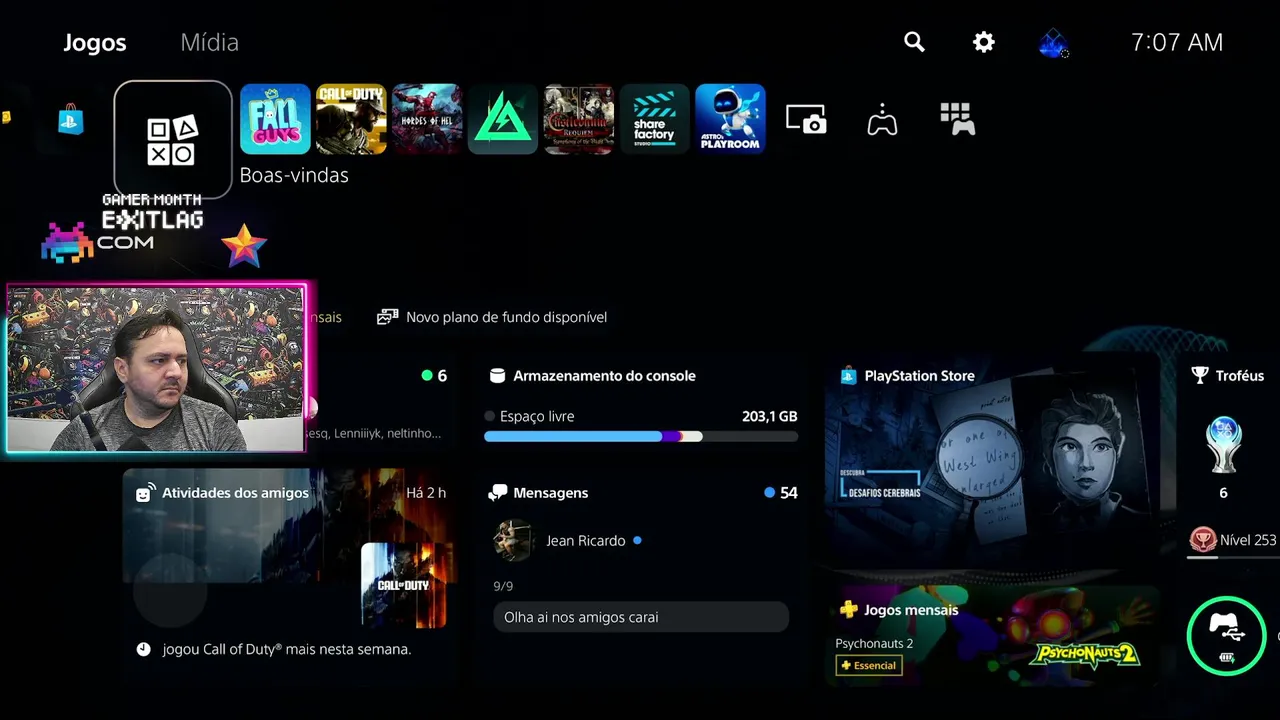Image resolution: width=1280 pixels, height=720 pixels.
Task: Click the Essencial PS Plus badge
Action: click(868, 665)
